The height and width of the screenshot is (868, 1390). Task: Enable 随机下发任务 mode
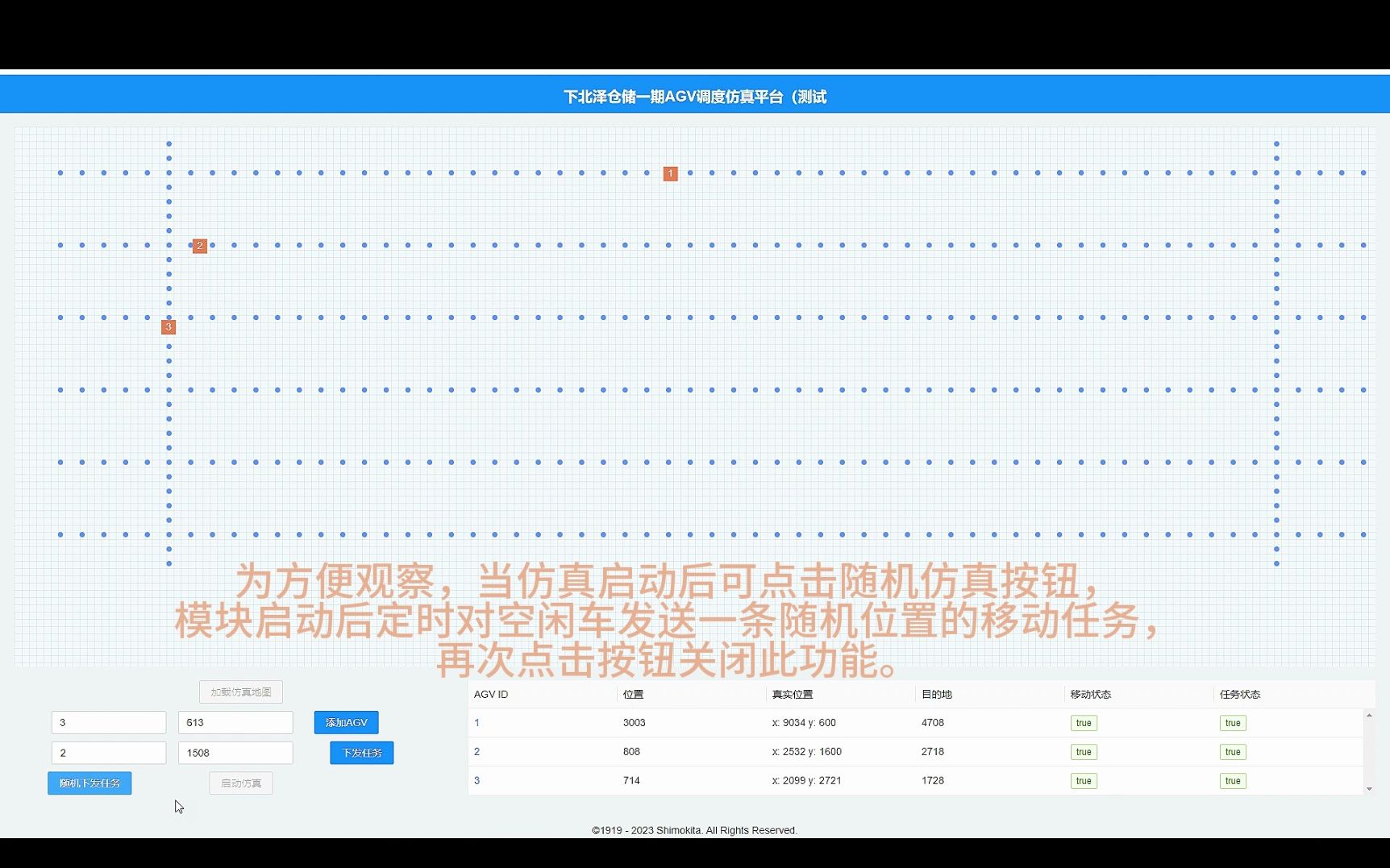89,783
